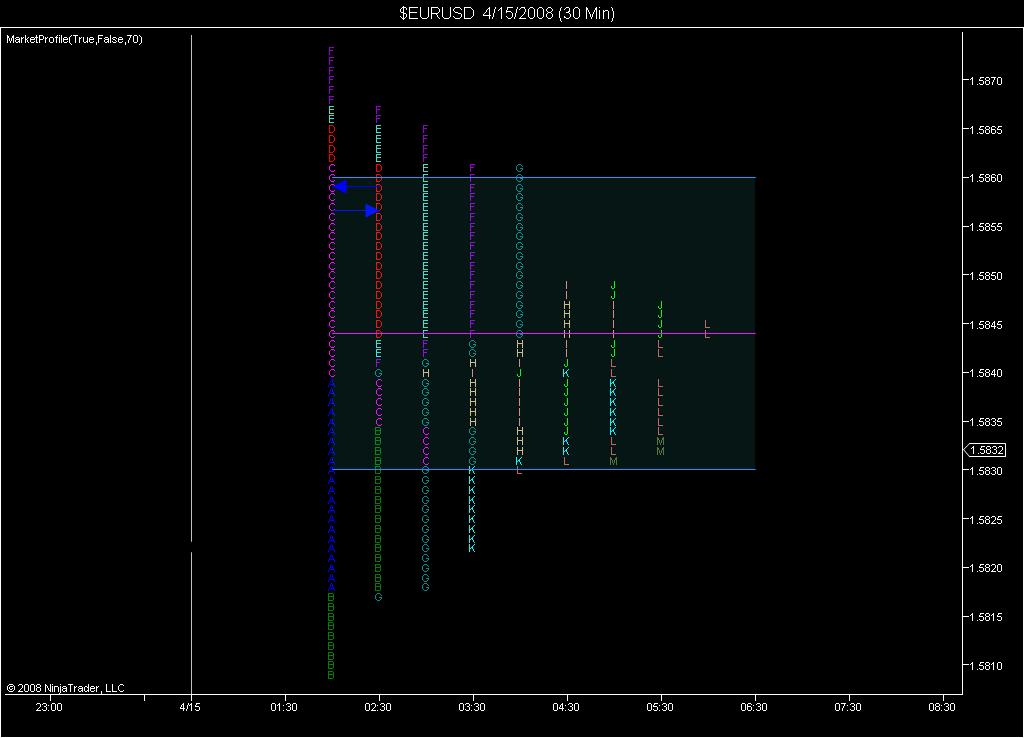Click the 08:30 time axis label
Image resolution: width=1024 pixels, height=738 pixels.
(x=942, y=707)
